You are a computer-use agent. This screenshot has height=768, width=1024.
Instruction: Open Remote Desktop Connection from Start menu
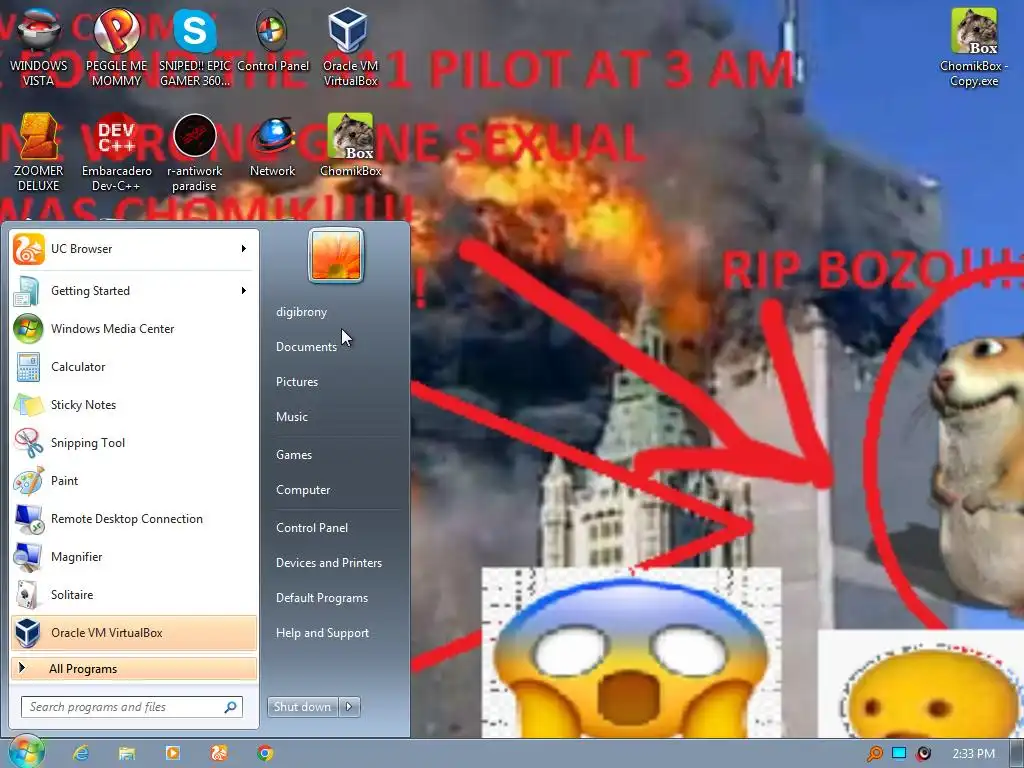coord(134,519)
